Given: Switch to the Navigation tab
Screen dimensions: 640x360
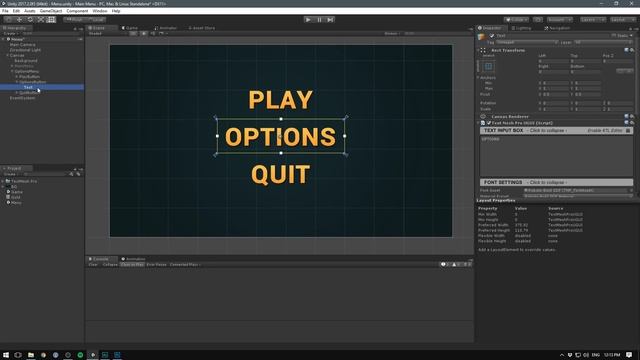Looking at the screenshot, I should pyautogui.click(x=557, y=28).
